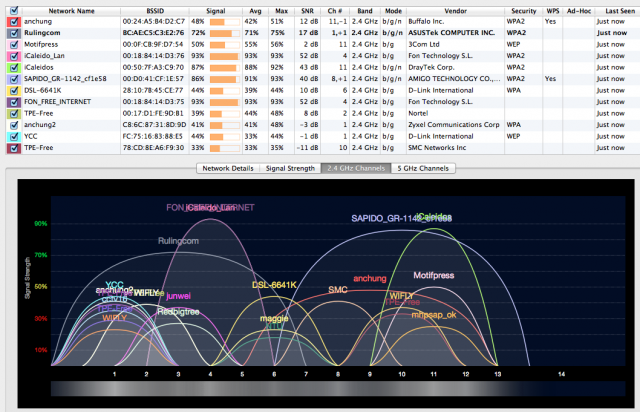The width and height of the screenshot is (640, 412).
Task: Click the Rulingcom signal strength bar
Action: pos(225,33)
